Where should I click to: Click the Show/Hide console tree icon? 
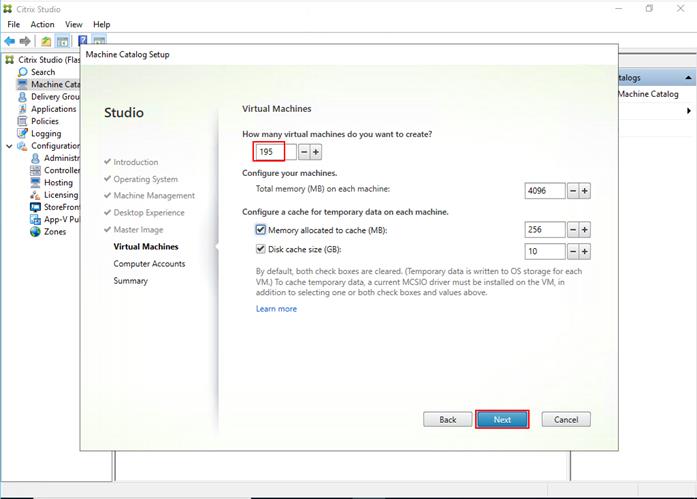(x=62, y=42)
